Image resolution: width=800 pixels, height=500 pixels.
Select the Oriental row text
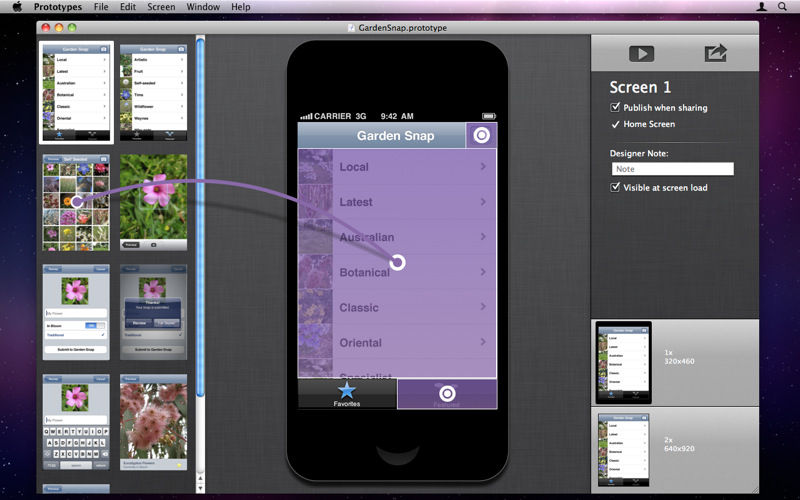pos(361,343)
